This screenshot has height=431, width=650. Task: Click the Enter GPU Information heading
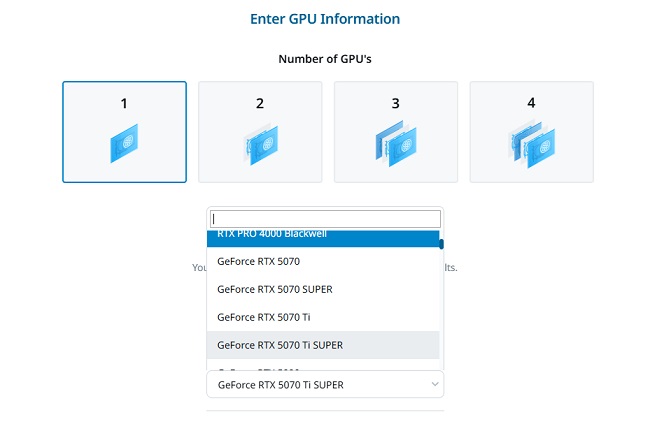(x=325, y=19)
